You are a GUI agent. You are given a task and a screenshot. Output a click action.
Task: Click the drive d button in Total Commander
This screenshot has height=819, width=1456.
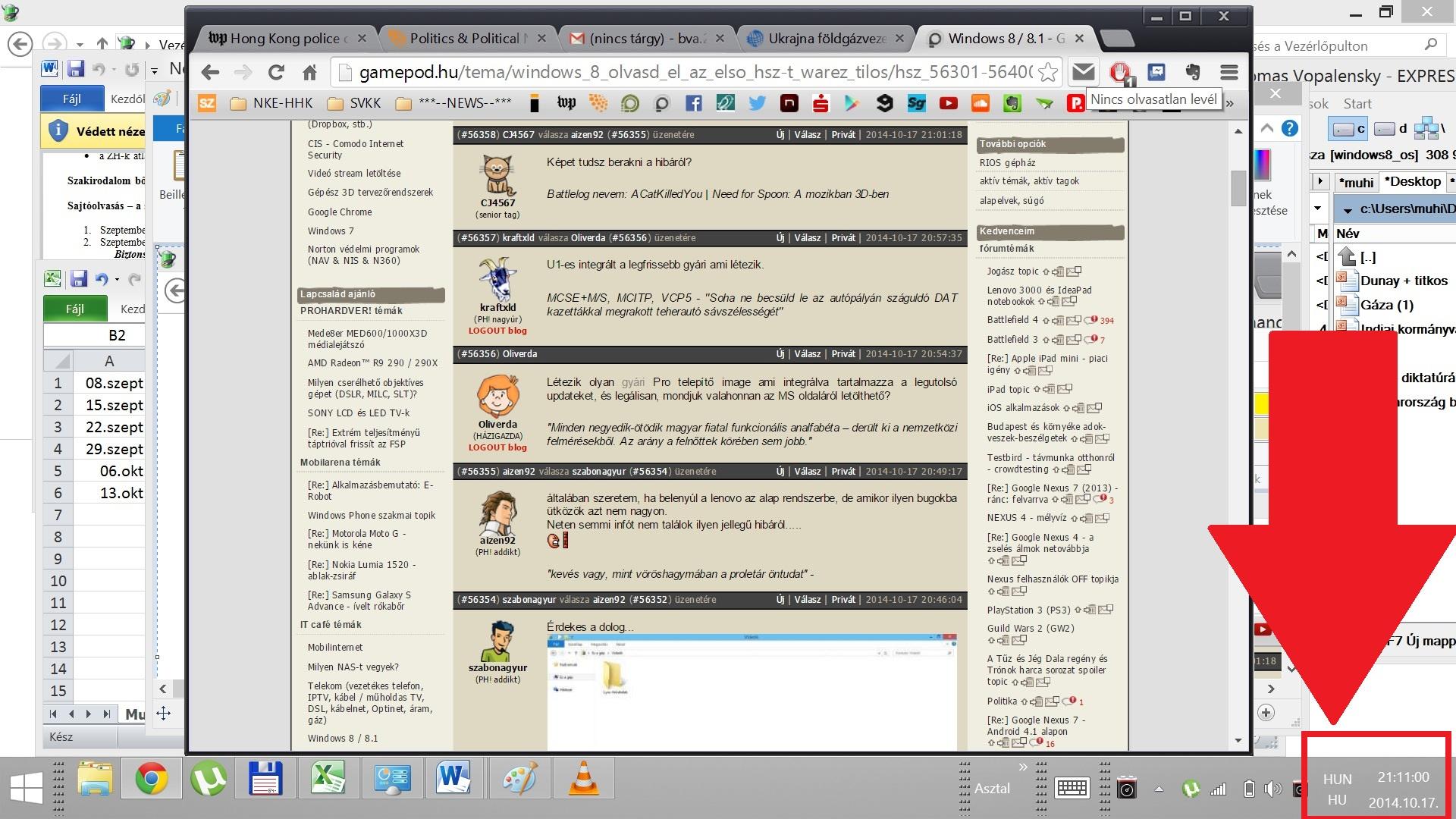(x=1390, y=129)
